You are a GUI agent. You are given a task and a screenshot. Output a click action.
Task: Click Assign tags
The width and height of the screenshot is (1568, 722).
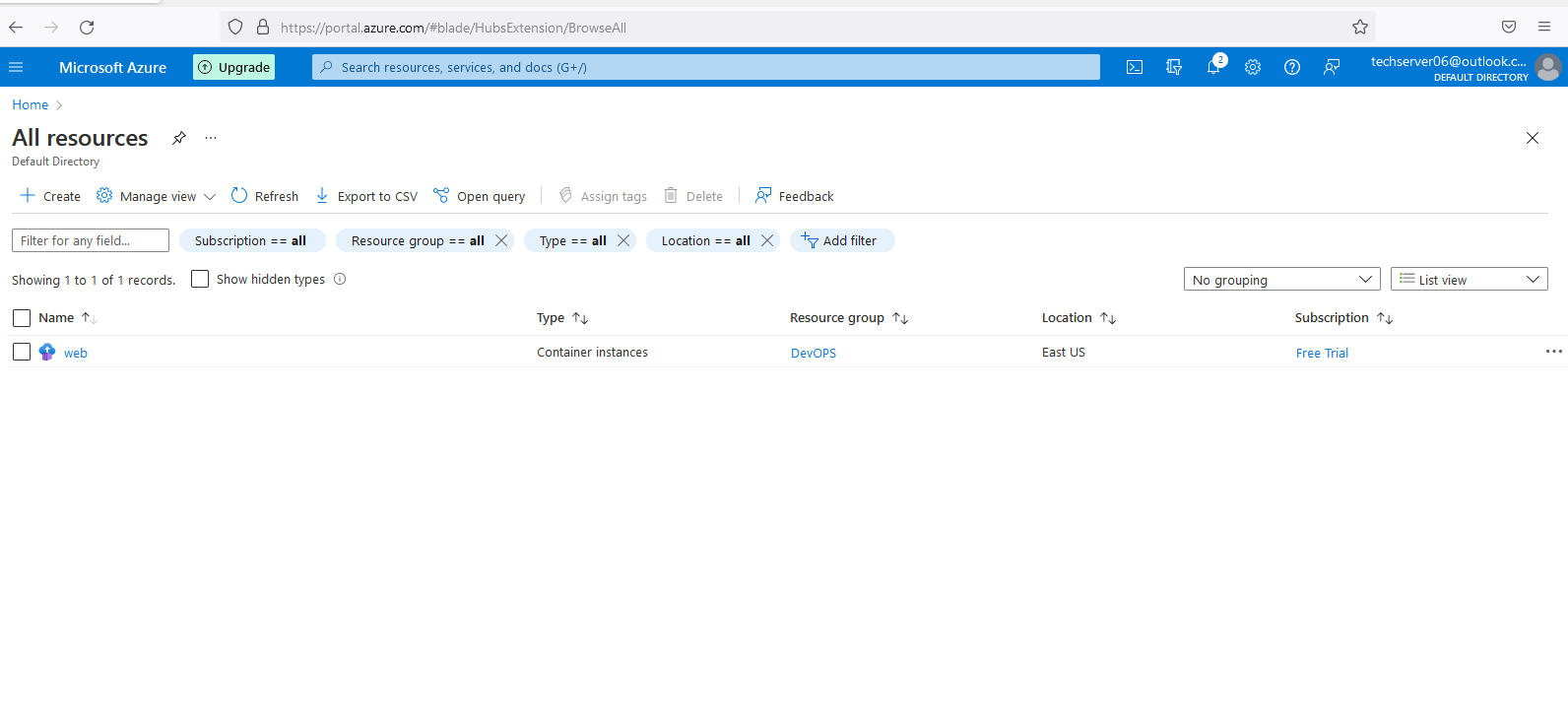603,196
